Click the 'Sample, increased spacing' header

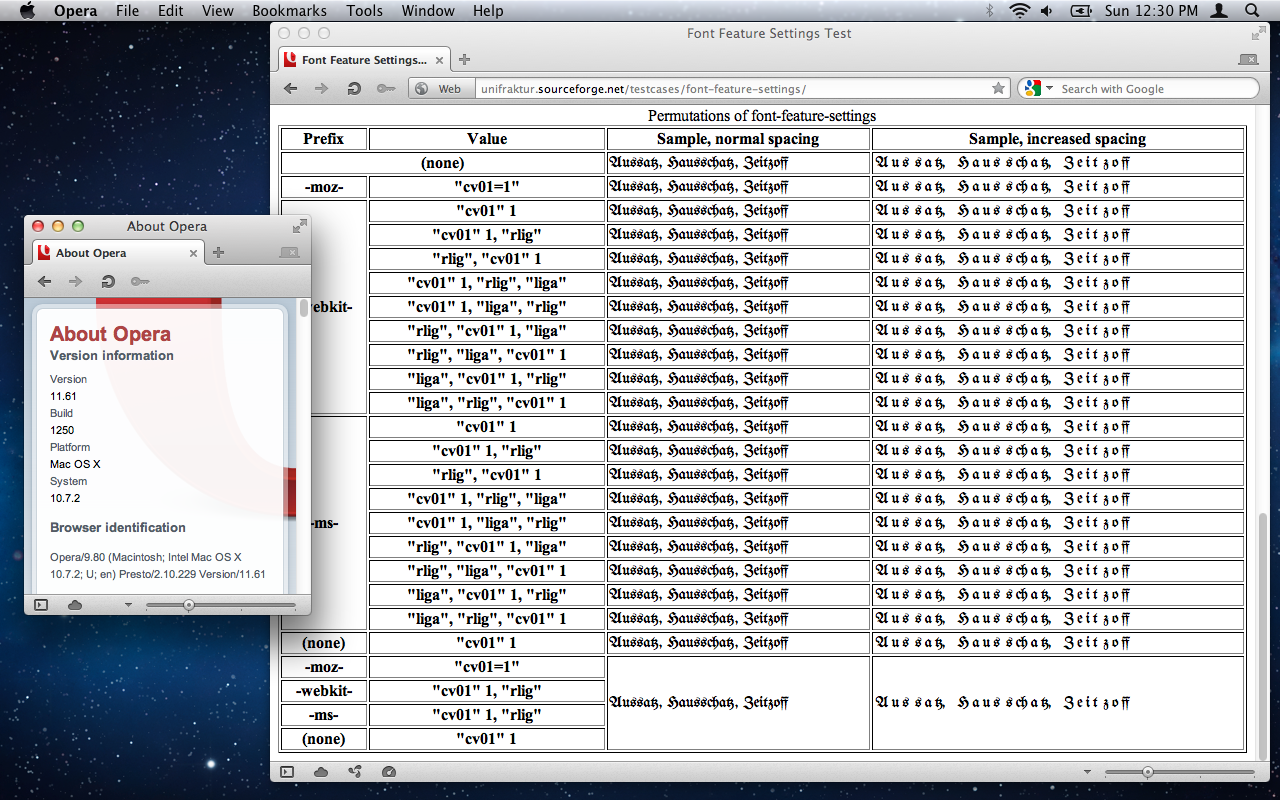point(1058,139)
